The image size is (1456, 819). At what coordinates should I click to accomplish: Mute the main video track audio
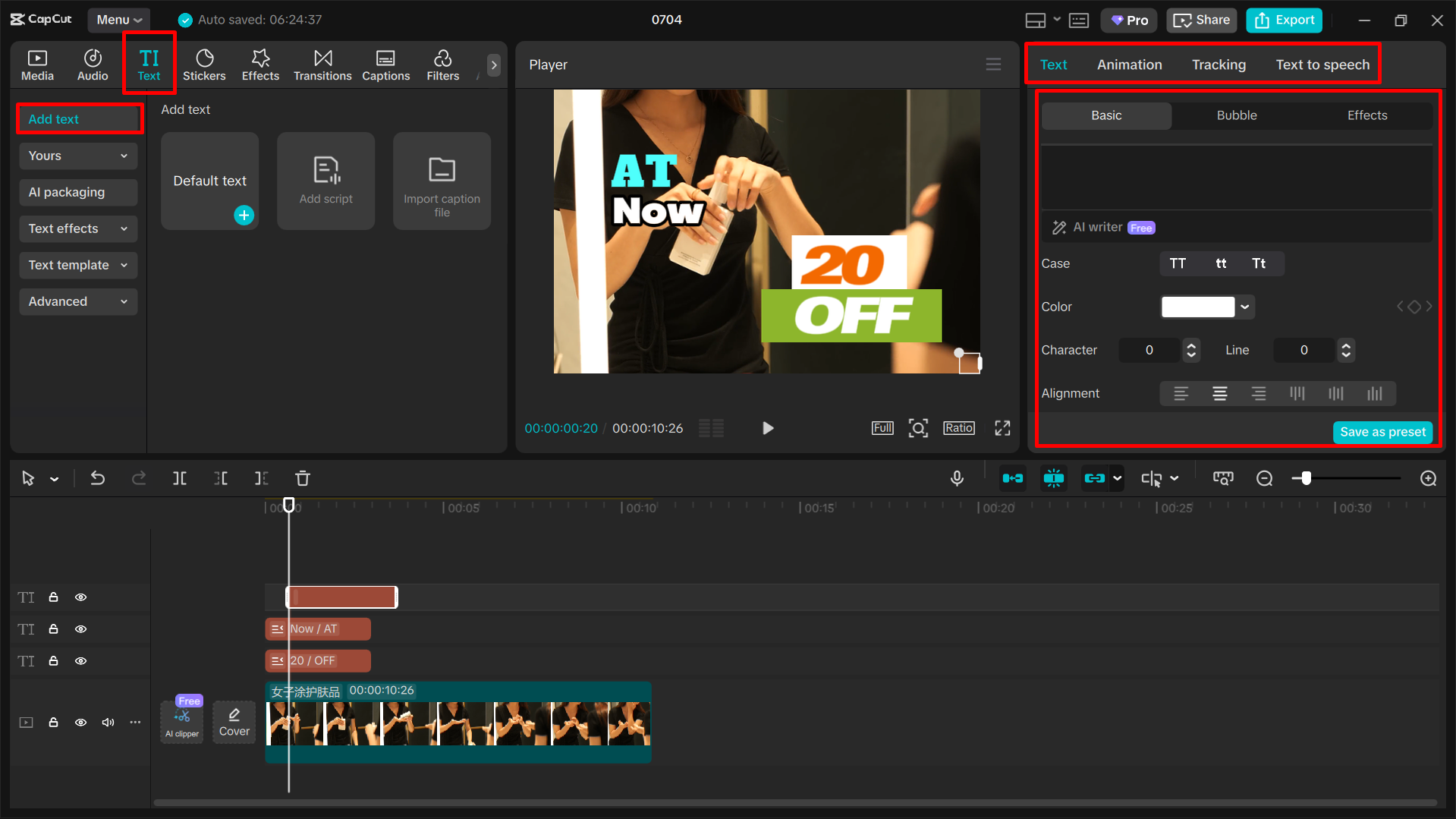coord(108,723)
